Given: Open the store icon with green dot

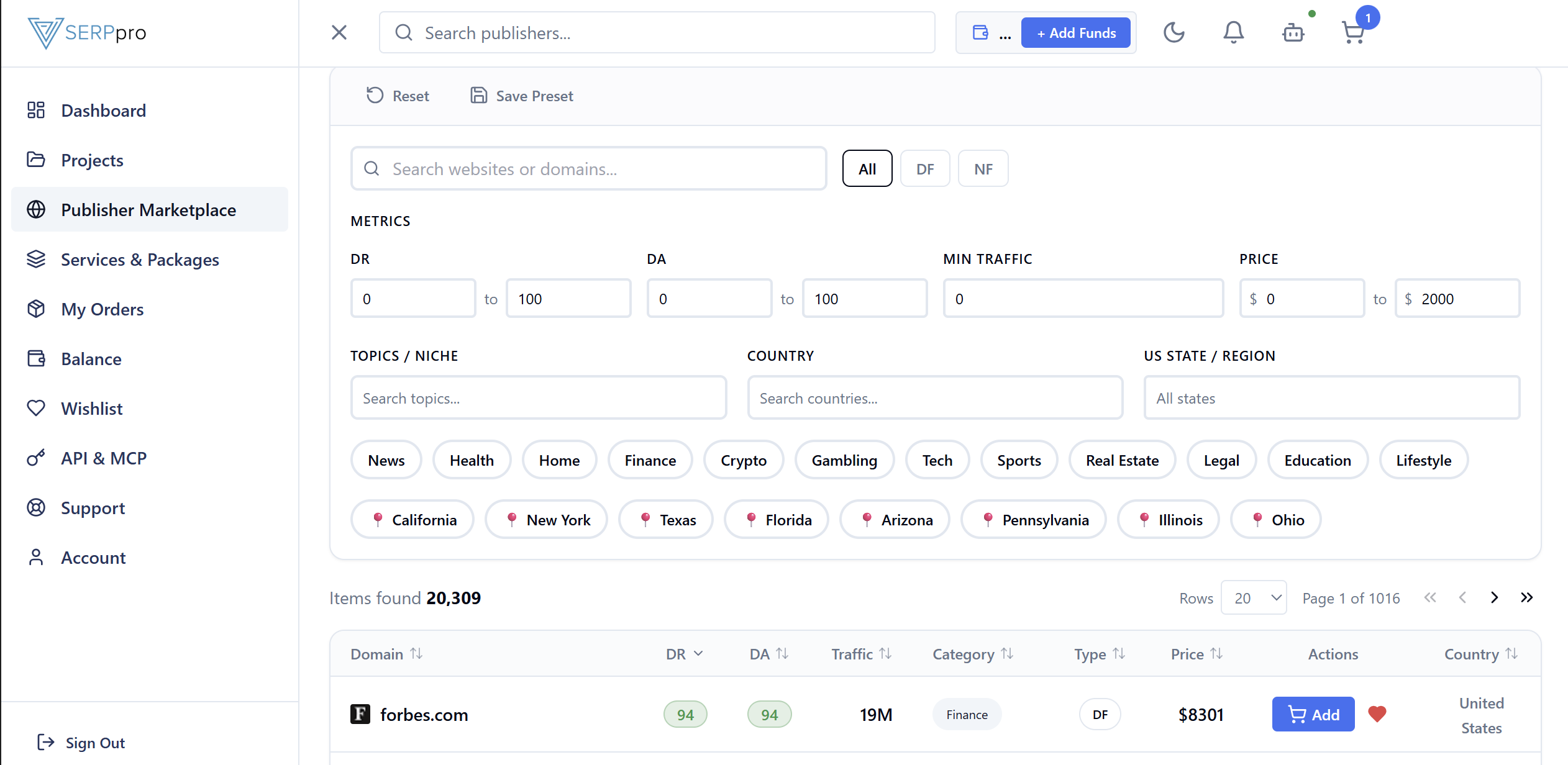Looking at the screenshot, I should click(1293, 32).
